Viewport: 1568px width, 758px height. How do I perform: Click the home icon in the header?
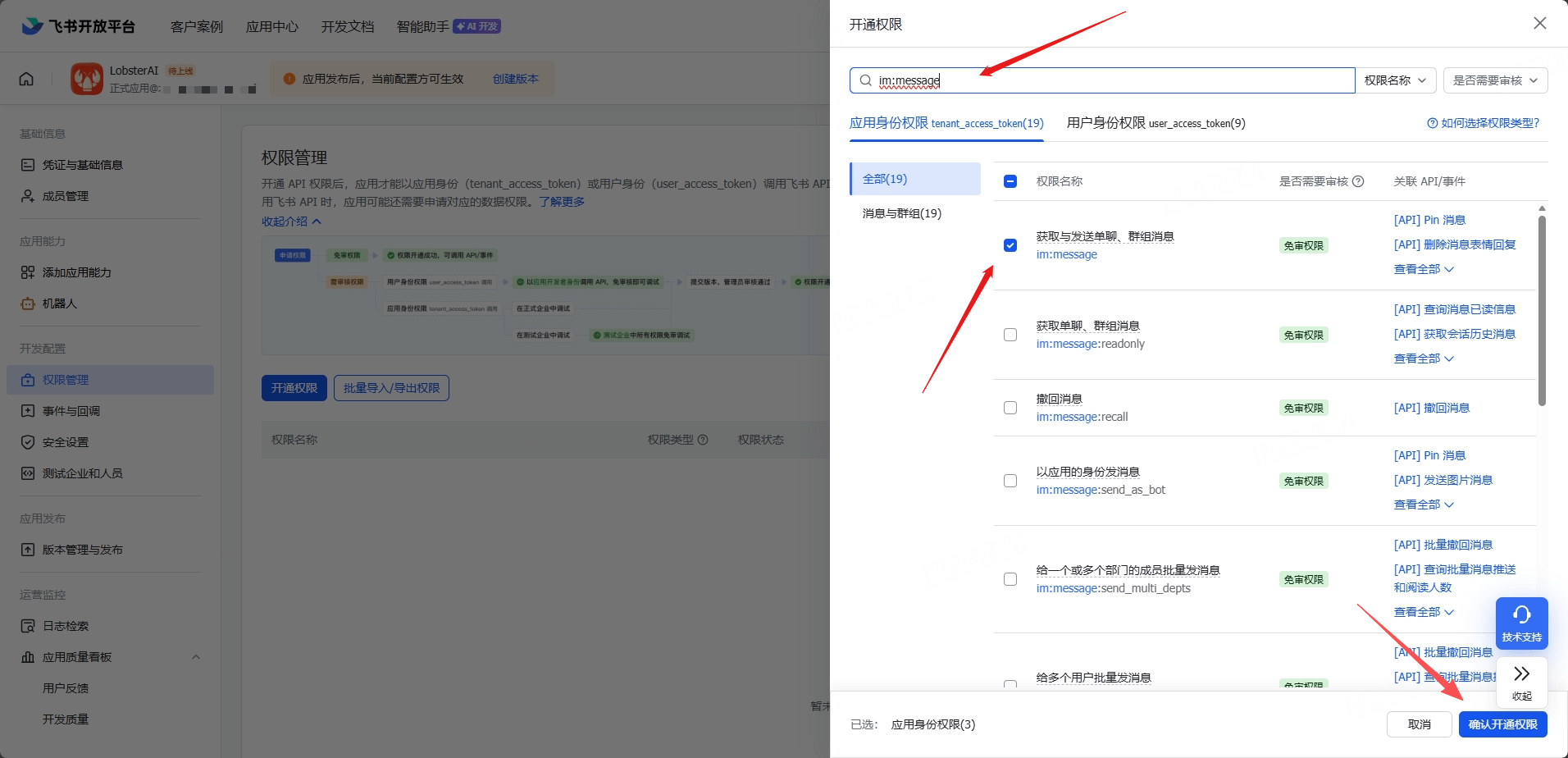tap(26, 79)
